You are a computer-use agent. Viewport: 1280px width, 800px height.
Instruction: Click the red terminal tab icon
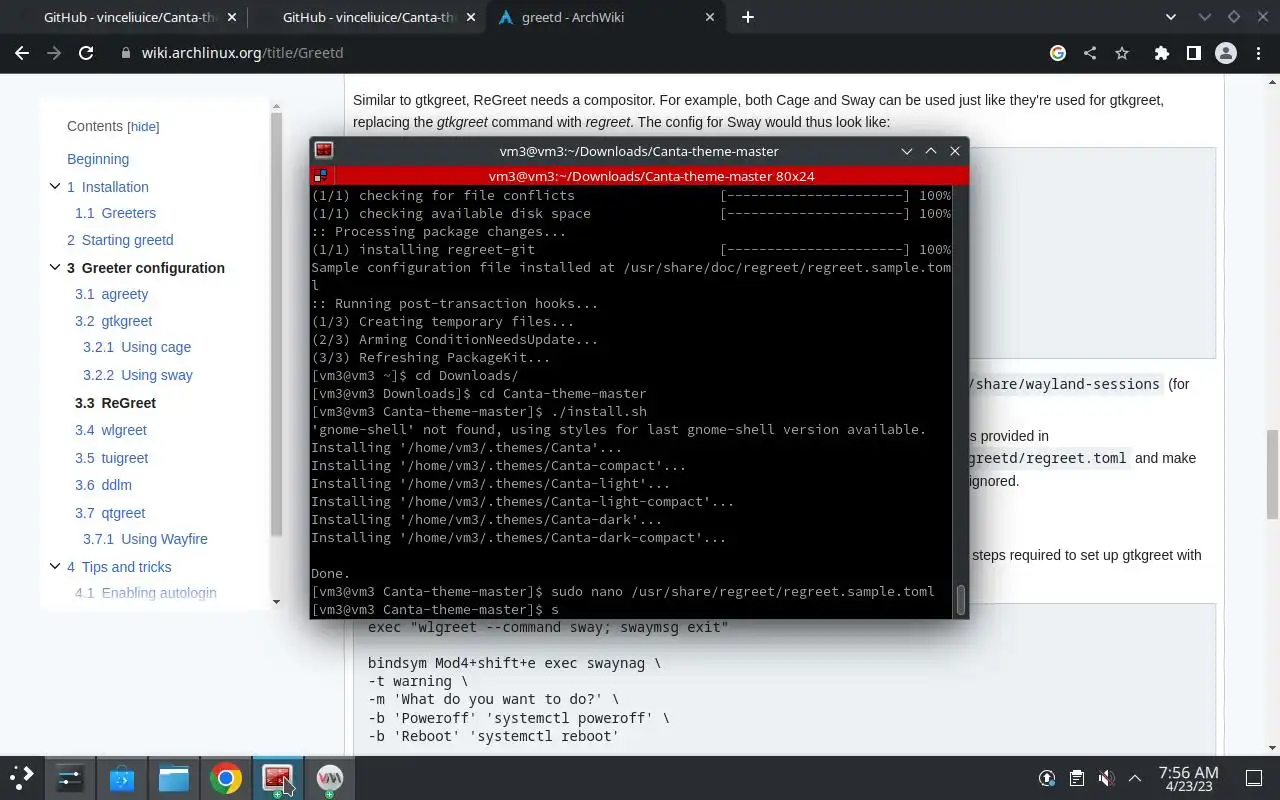click(320, 175)
